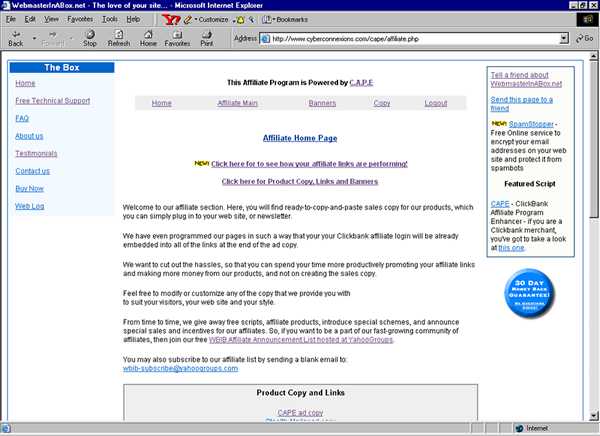
Task: Open Affiliate Main in the navigation bar
Action: coord(237,103)
